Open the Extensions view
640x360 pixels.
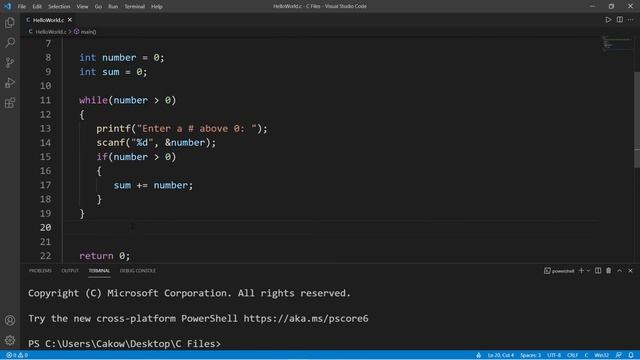click(x=10, y=102)
